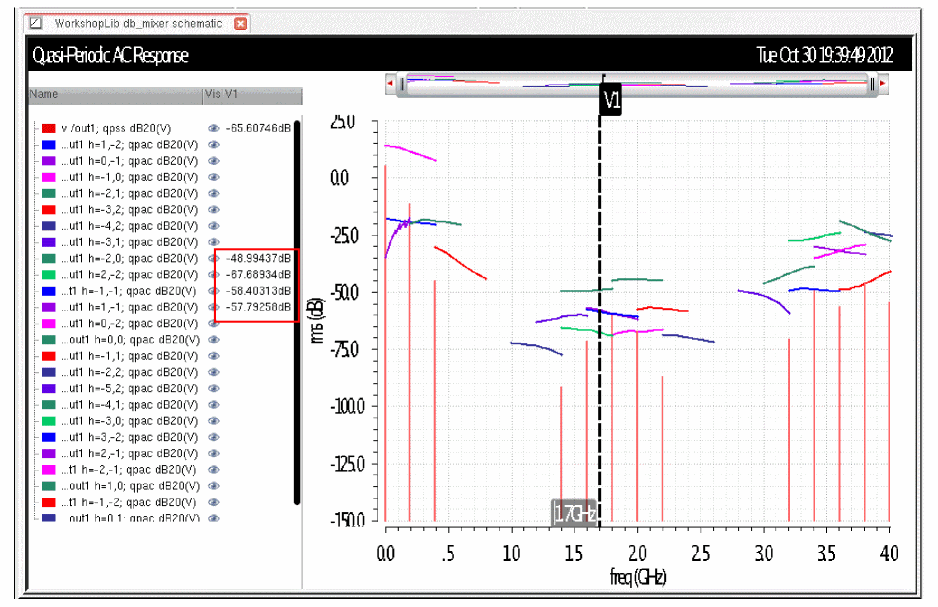The height and width of the screenshot is (607, 938).
Task: Toggle visibility of h=-5,2 trace
Action: pyautogui.click(x=214, y=389)
